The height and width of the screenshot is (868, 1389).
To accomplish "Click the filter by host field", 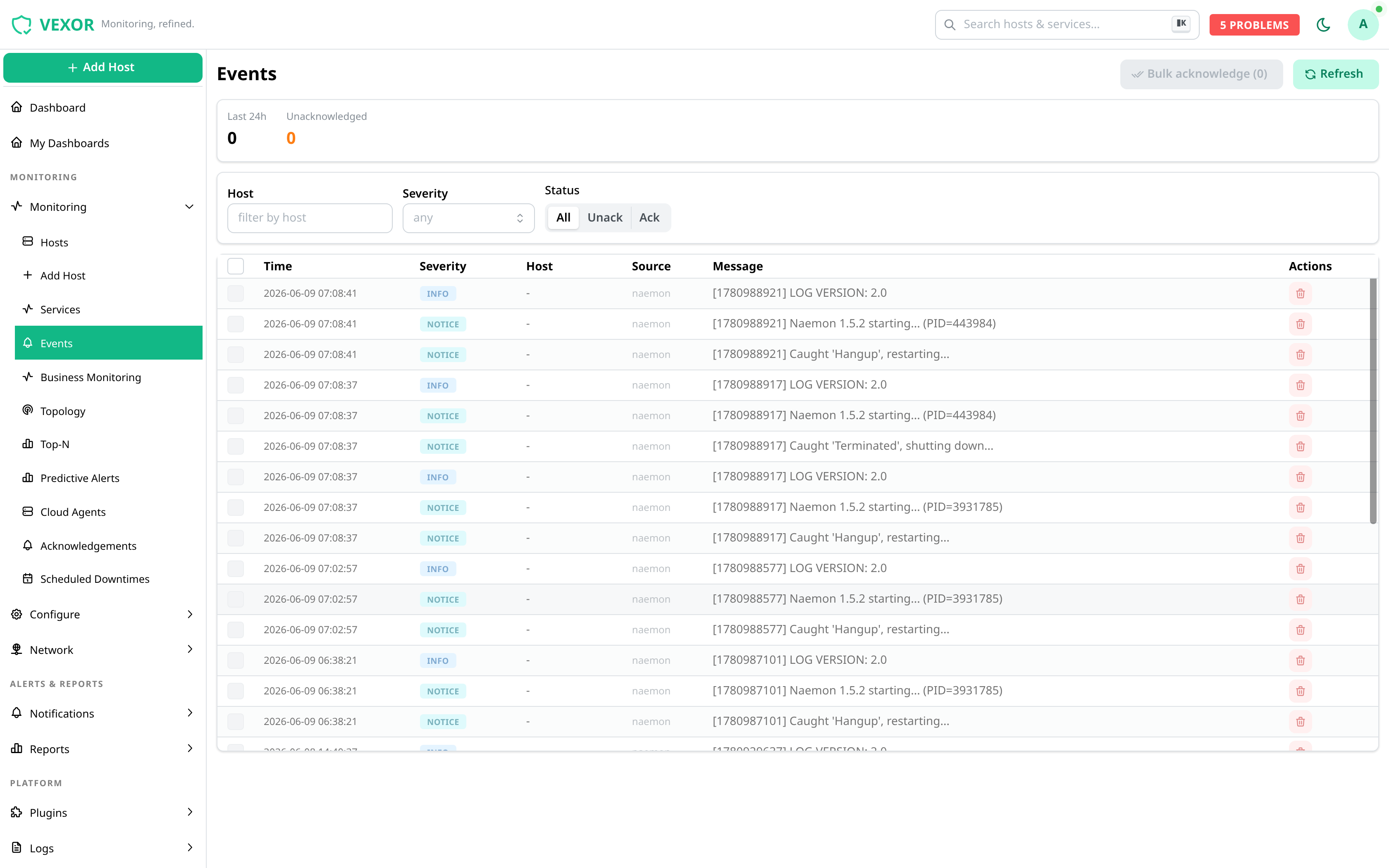I will coord(310,218).
